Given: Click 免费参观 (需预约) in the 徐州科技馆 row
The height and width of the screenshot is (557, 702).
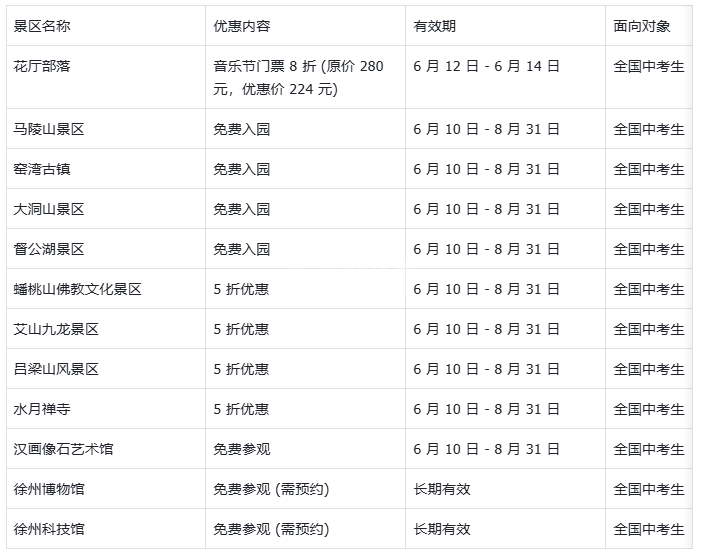Looking at the screenshot, I should pyautogui.click(x=271, y=529).
